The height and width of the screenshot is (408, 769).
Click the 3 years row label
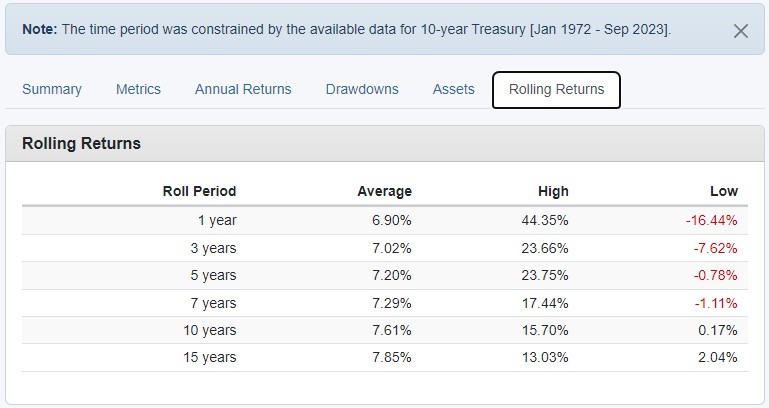(x=213, y=248)
